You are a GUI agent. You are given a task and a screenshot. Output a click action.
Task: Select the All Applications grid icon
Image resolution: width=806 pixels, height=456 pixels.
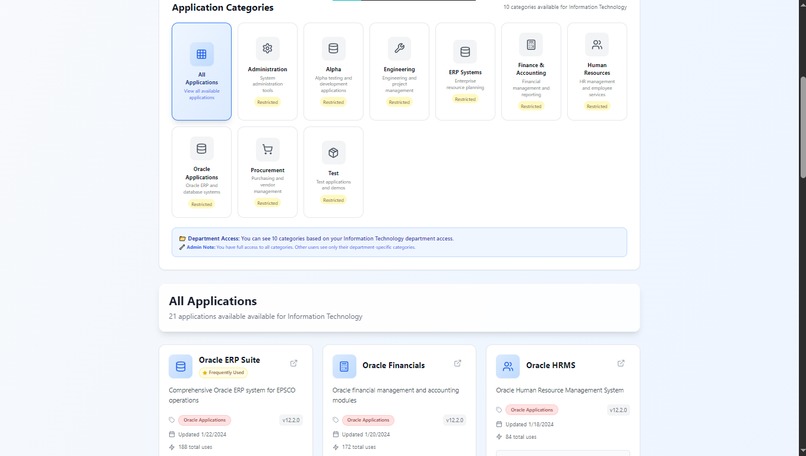click(202, 54)
